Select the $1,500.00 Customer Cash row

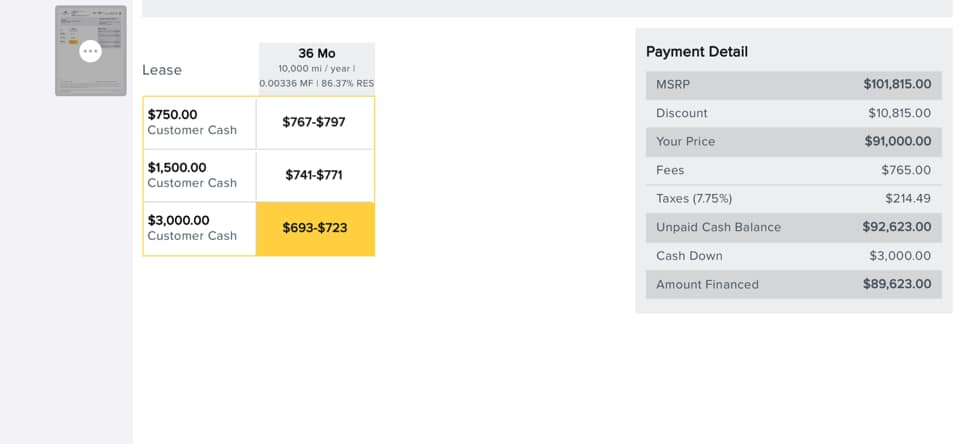(199, 175)
